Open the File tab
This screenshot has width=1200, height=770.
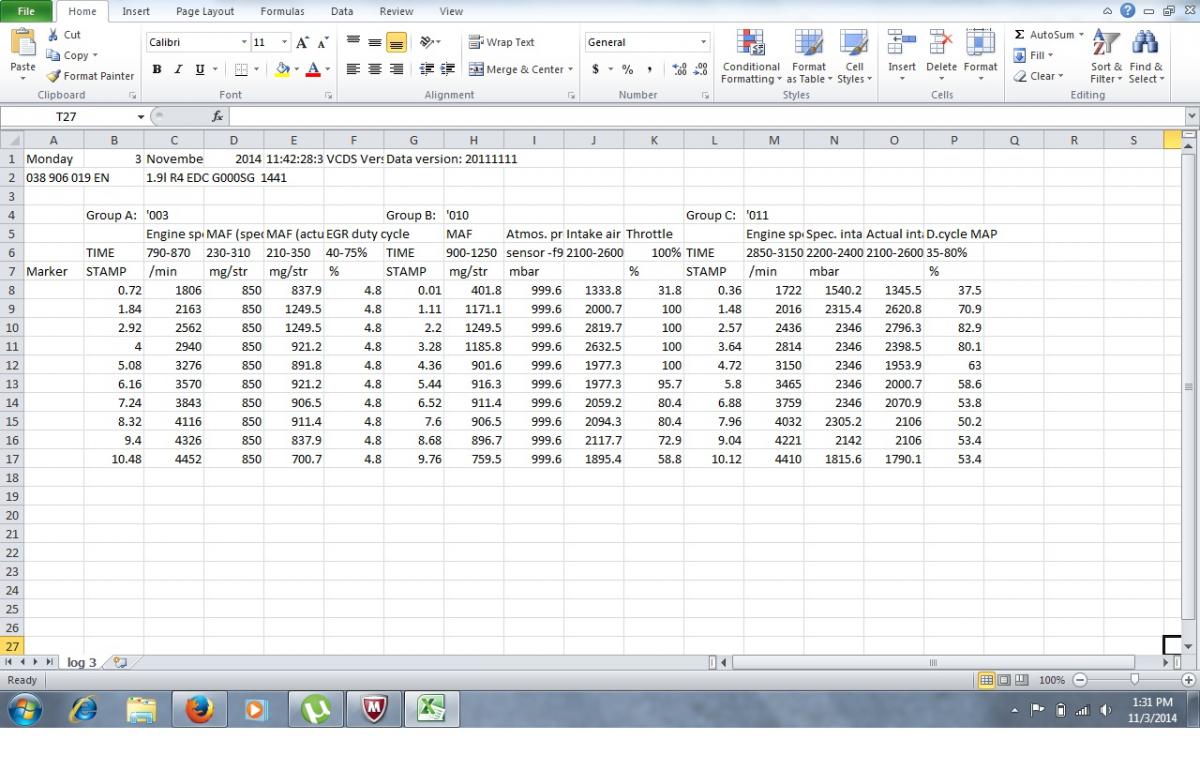tap(26, 12)
